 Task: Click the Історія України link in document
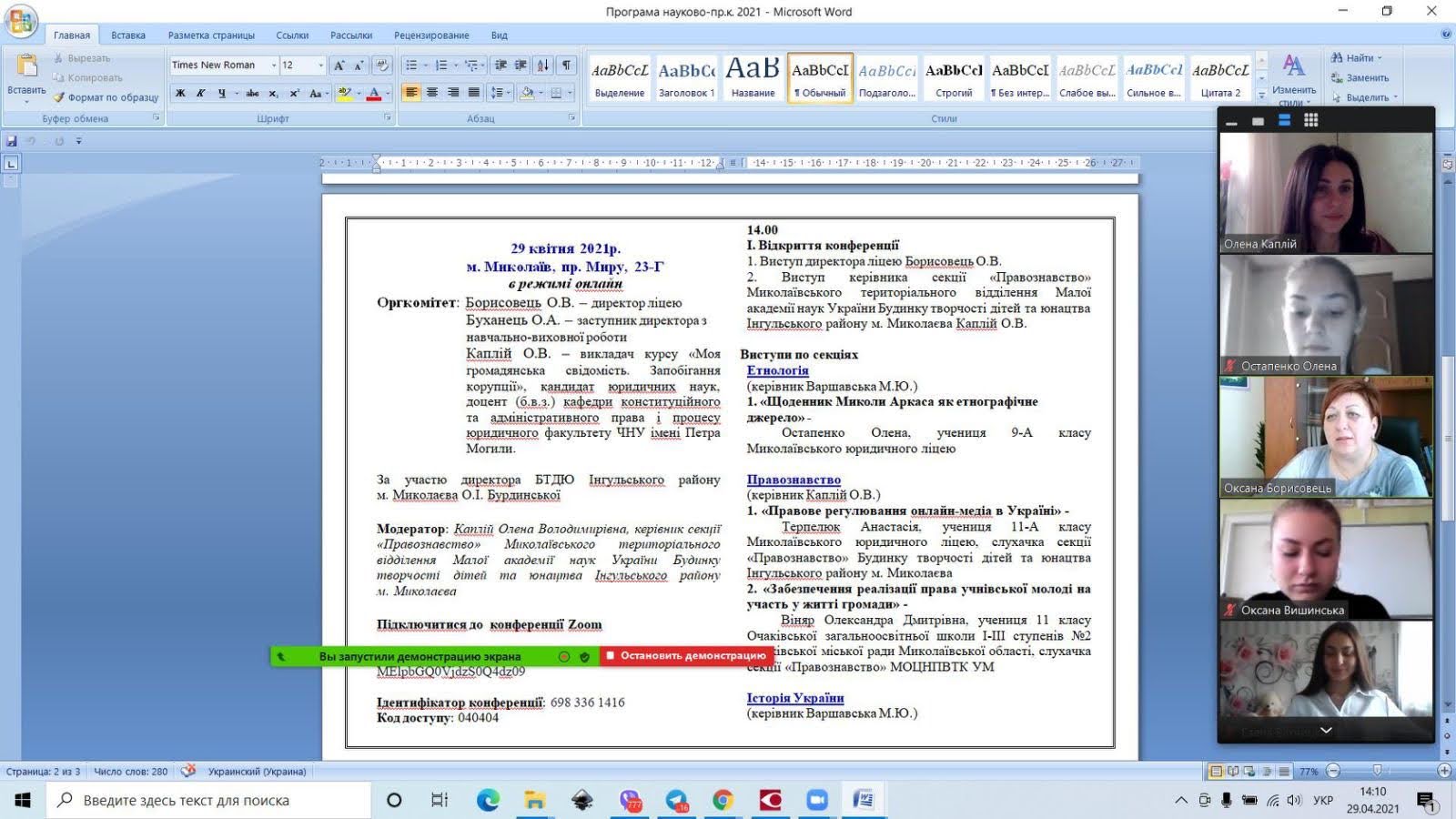[x=795, y=698]
